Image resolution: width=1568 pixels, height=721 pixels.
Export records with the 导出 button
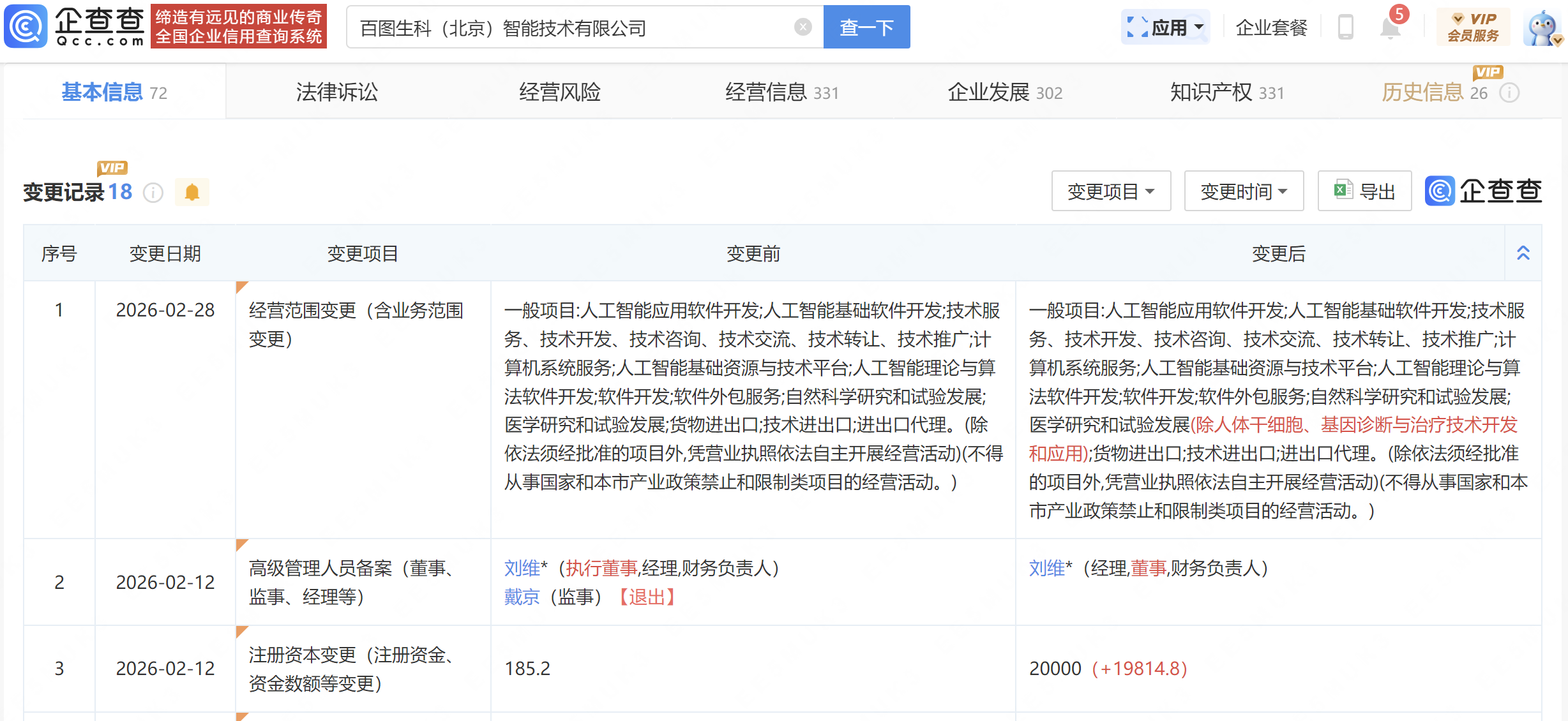(x=1364, y=191)
